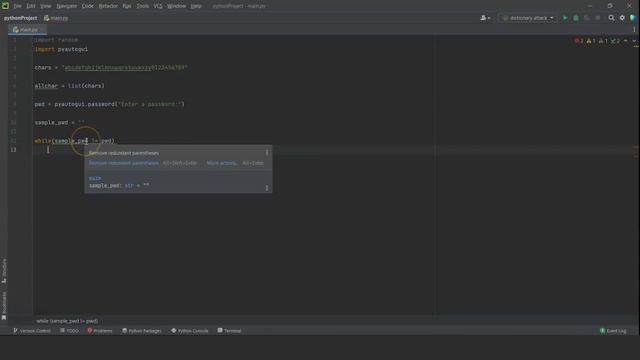Click the pyautogui.password call line
640x360 pixels.
109,104
